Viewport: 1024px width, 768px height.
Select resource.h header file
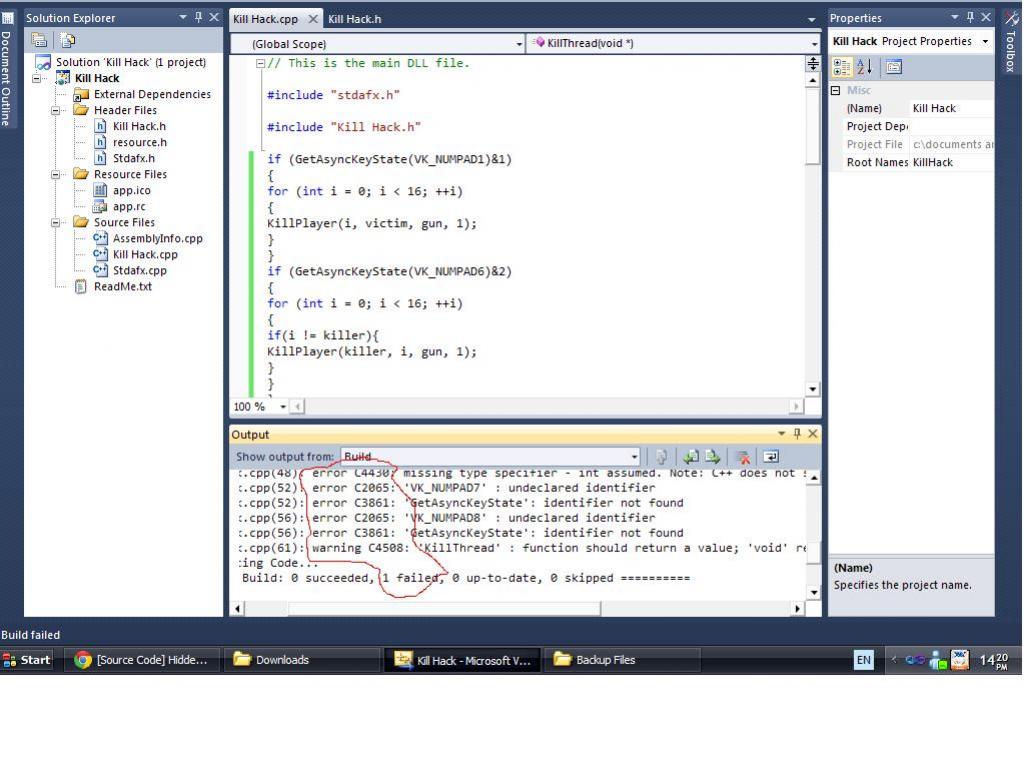pos(140,142)
